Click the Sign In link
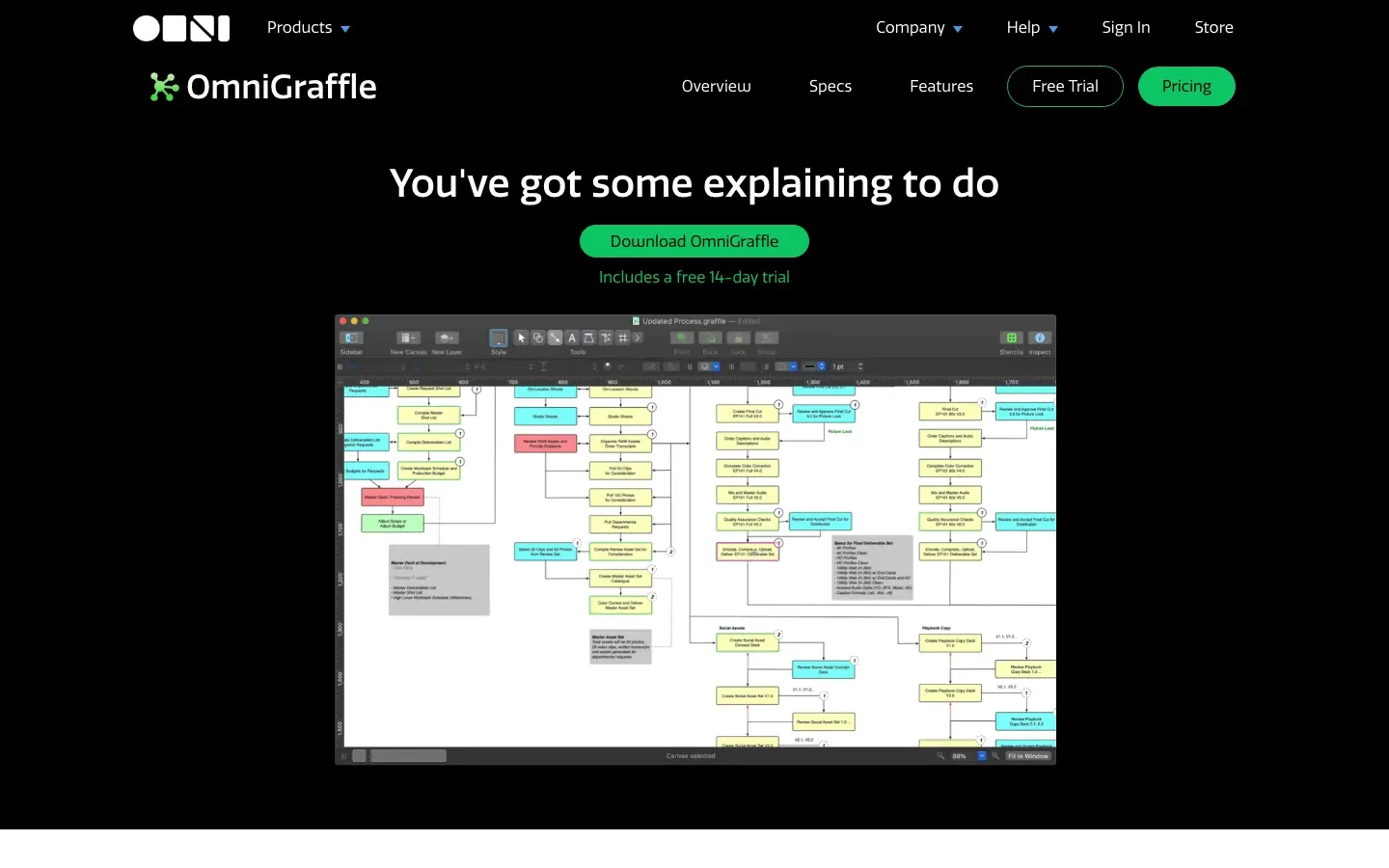The width and height of the screenshot is (1389, 868). point(1126,28)
